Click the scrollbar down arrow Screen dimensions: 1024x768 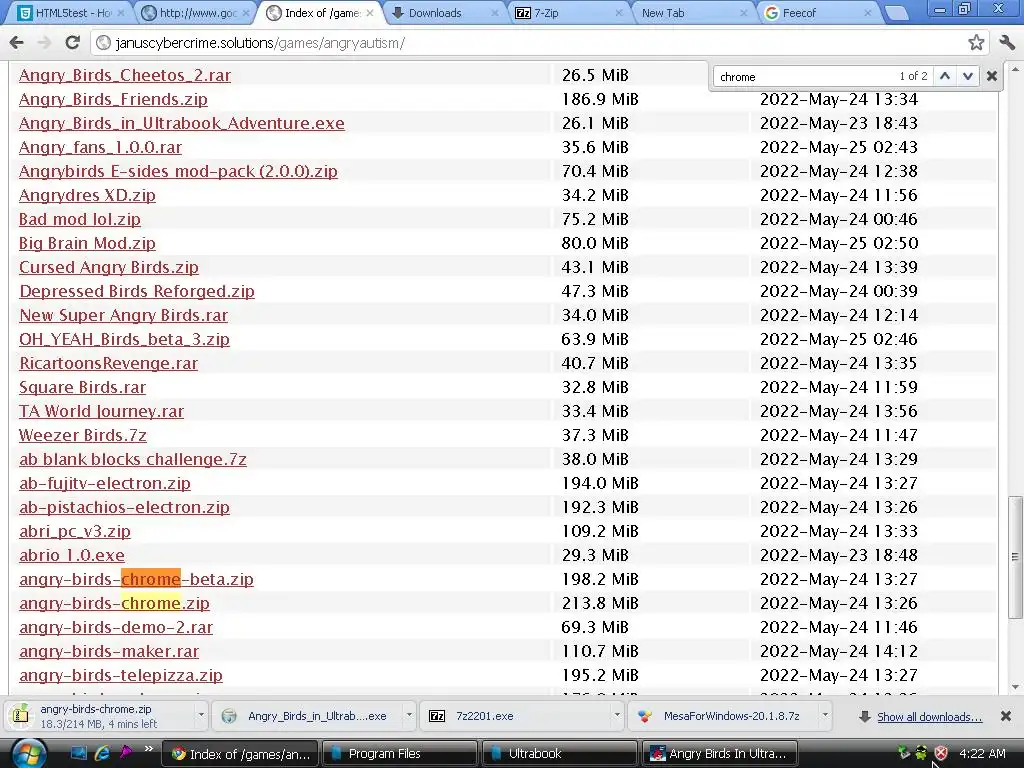pos(1015,687)
